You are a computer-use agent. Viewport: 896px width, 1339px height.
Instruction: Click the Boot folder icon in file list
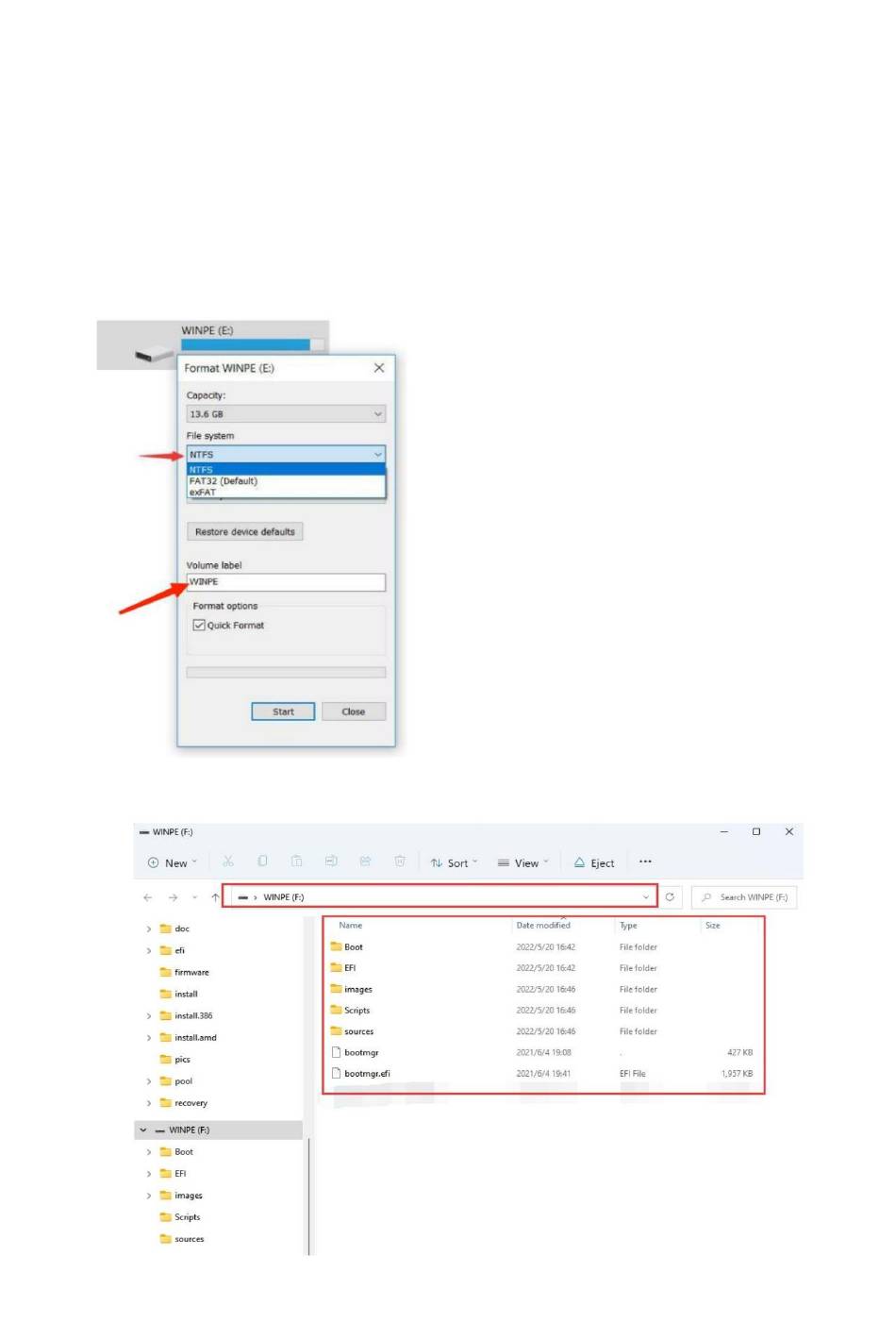(336, 946)
